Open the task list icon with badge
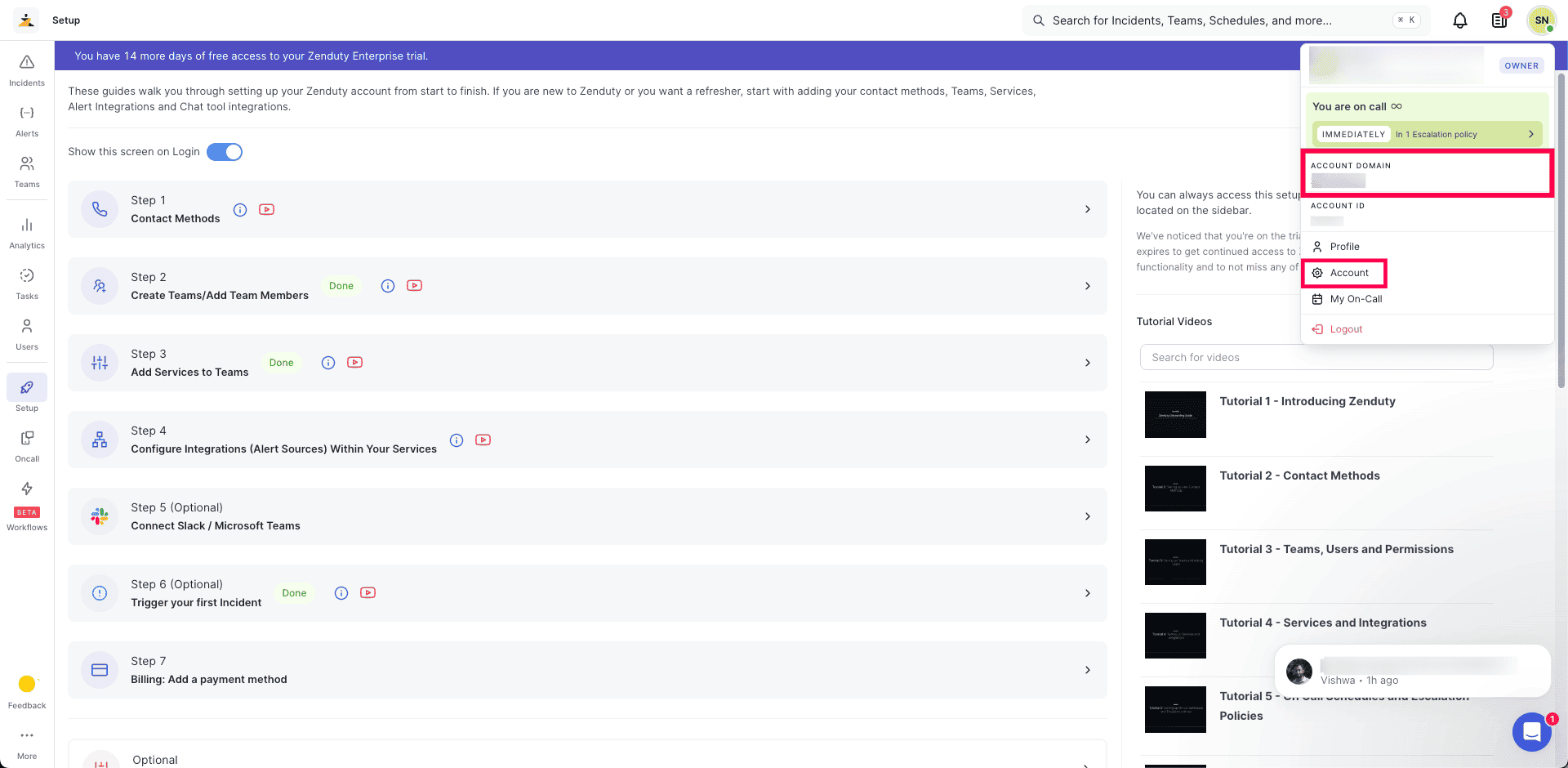The height and width of the screenshot is (768, 1568). click(x=1500, y=20)
